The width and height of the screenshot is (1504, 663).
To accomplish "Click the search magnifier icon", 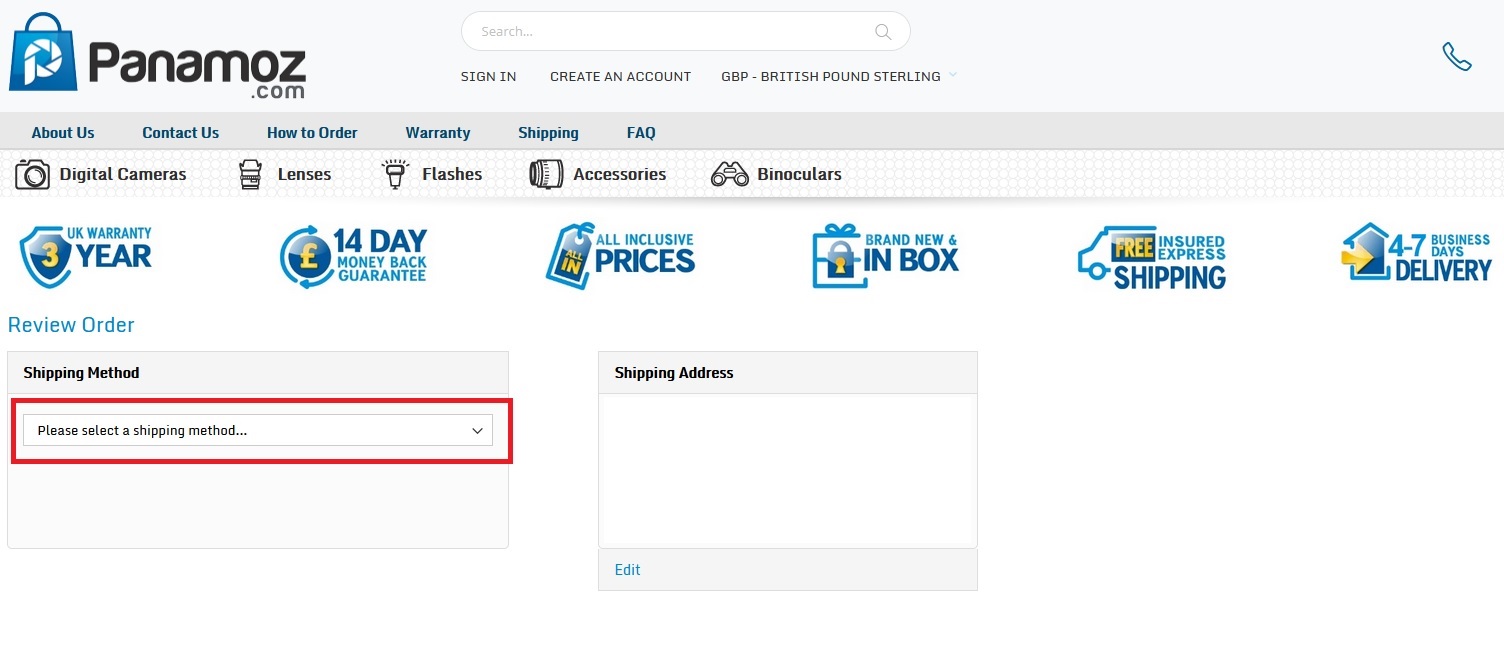I will [x=883, y=32].
